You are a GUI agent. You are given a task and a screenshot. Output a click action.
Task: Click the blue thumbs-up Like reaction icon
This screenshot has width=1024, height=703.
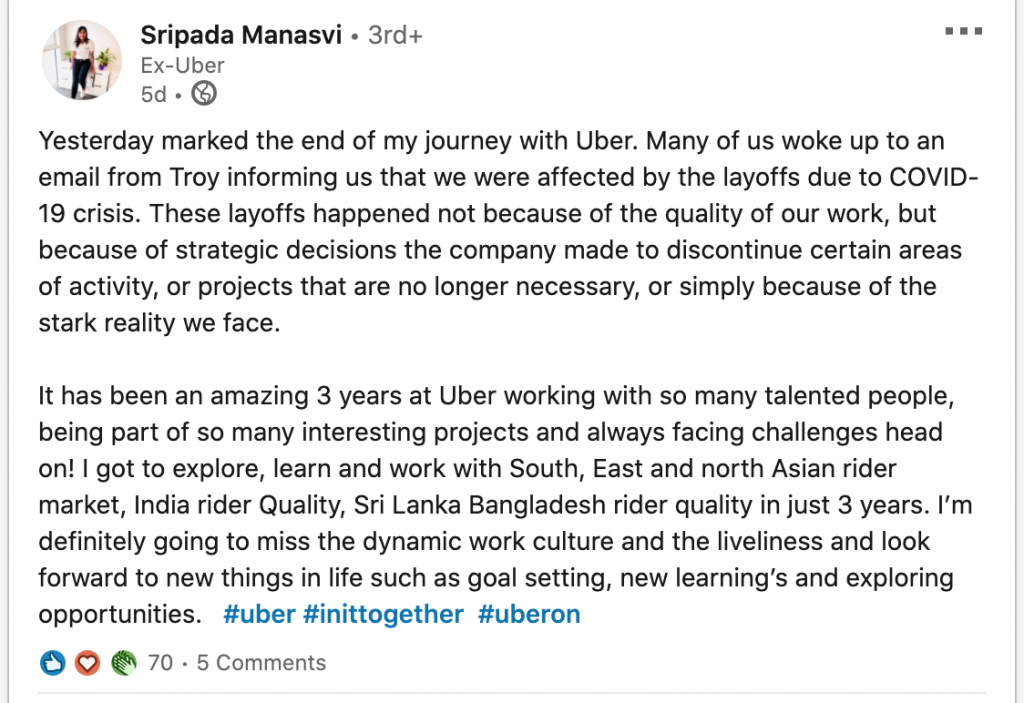52,663
